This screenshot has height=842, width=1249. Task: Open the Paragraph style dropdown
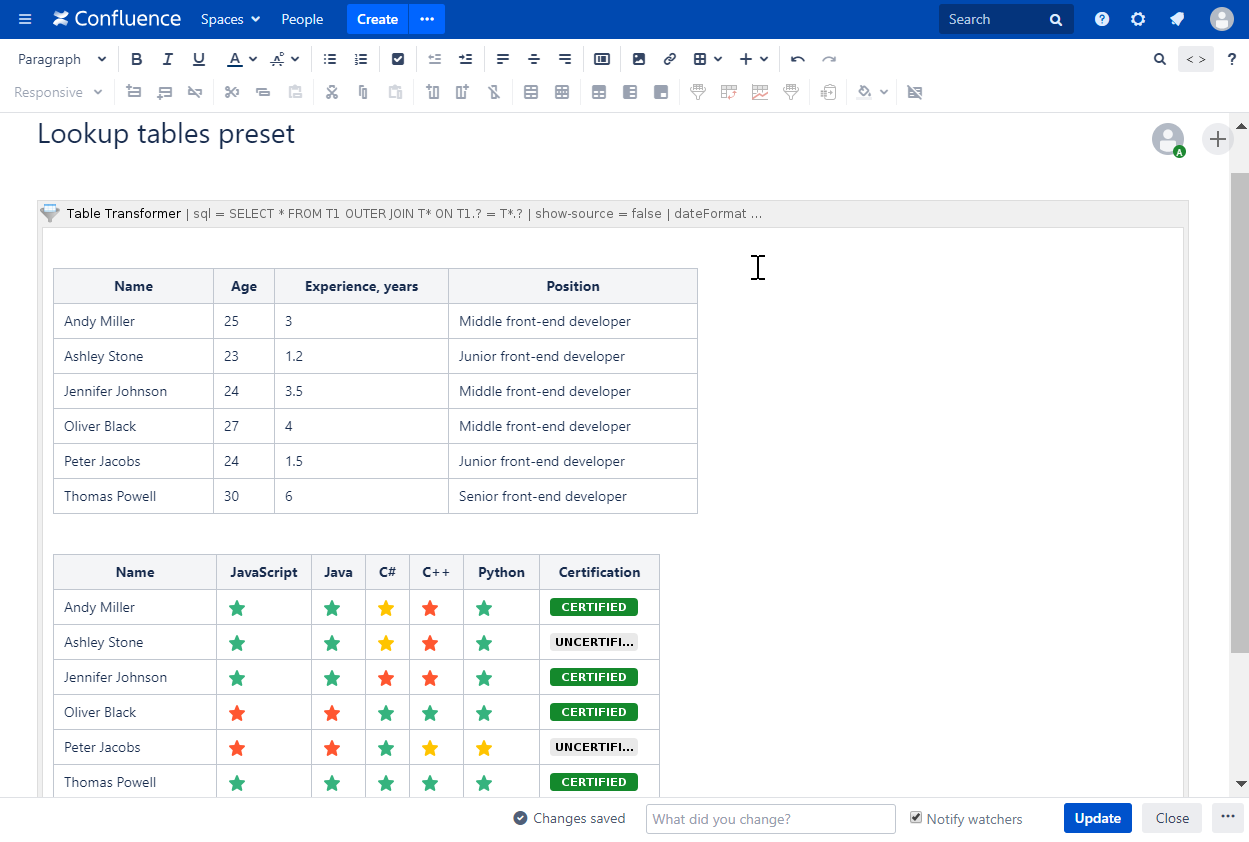coord(62,60)
